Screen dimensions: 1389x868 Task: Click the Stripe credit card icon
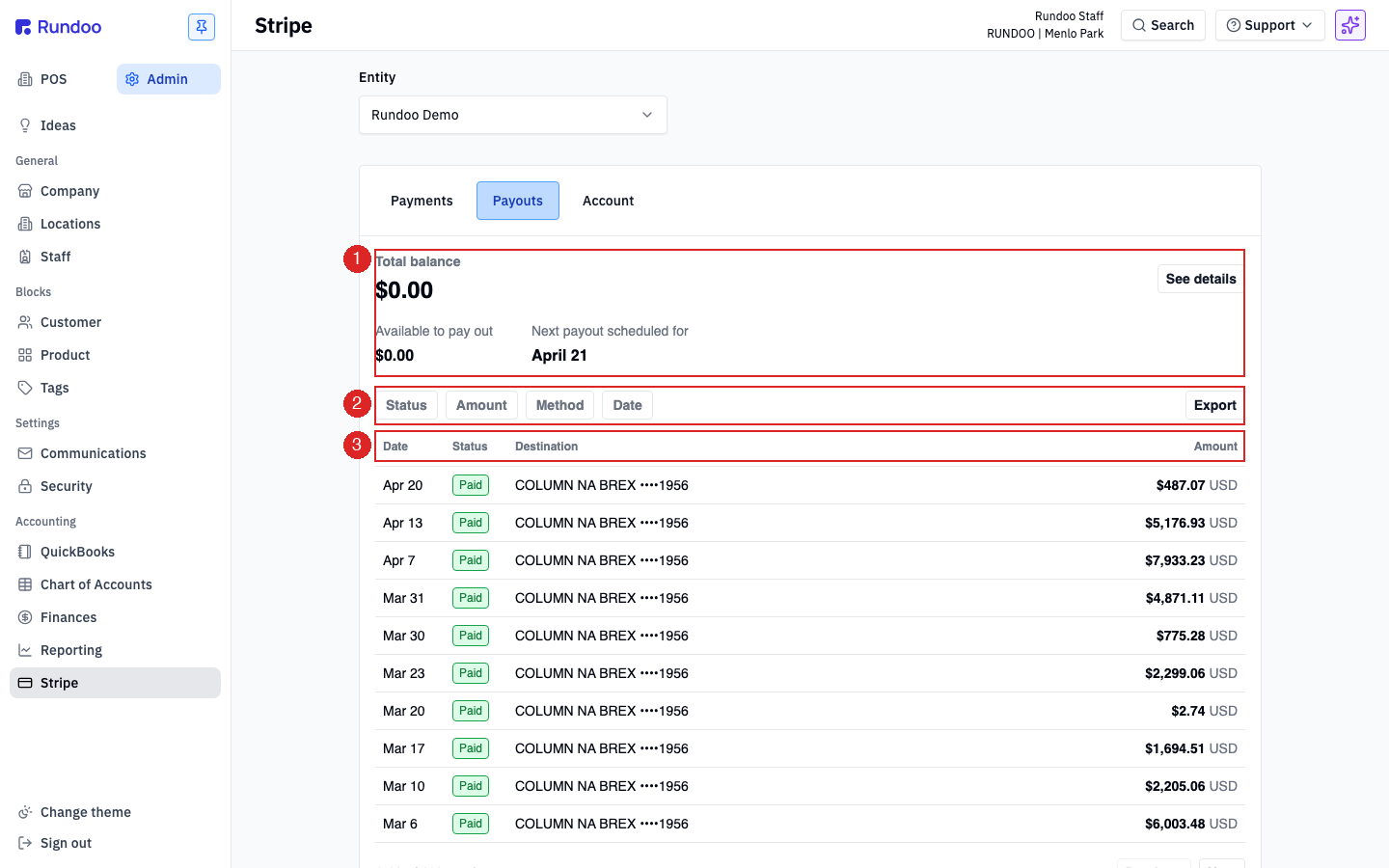(x=25, y=683)
